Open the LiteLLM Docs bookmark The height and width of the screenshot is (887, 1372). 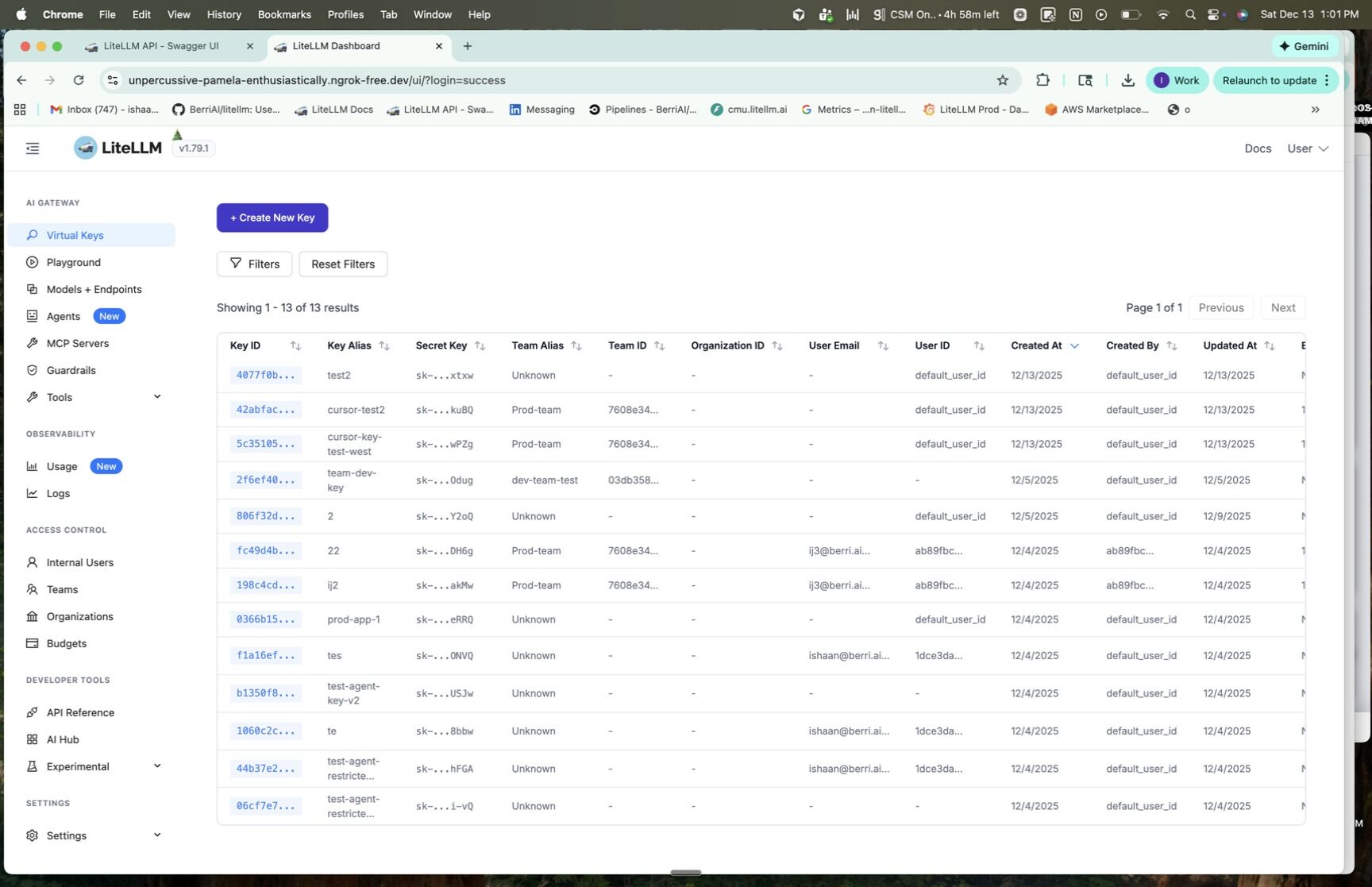point(334,110)
